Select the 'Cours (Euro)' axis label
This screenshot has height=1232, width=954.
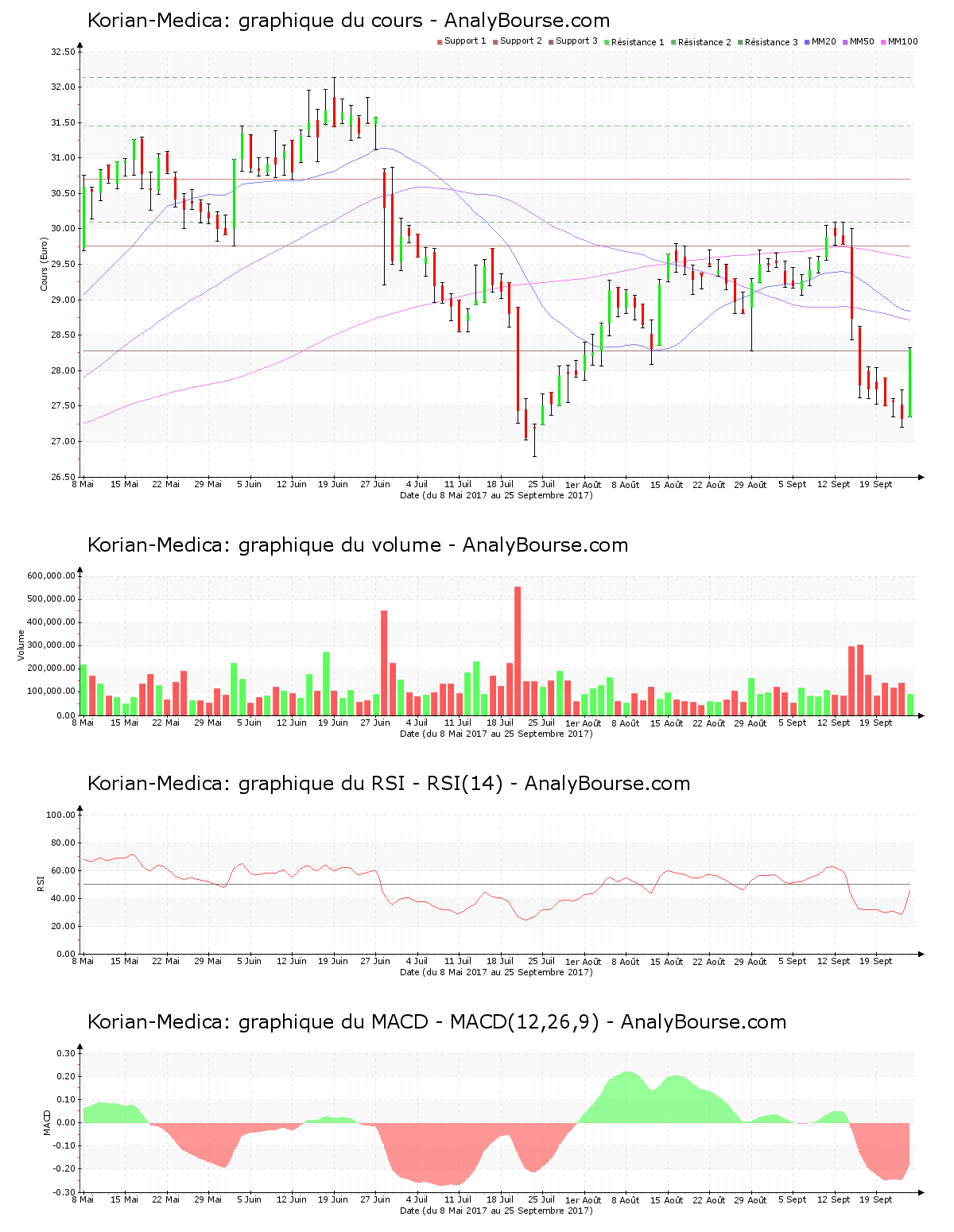pos(45,264)
